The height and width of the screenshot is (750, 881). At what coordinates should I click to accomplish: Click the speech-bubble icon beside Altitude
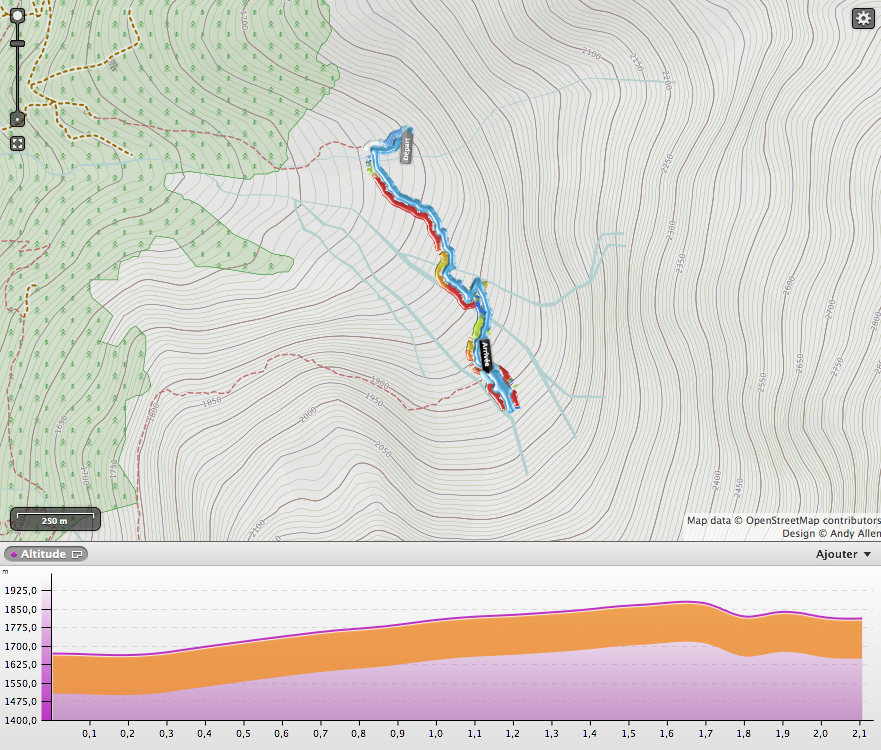click(77, 554)
